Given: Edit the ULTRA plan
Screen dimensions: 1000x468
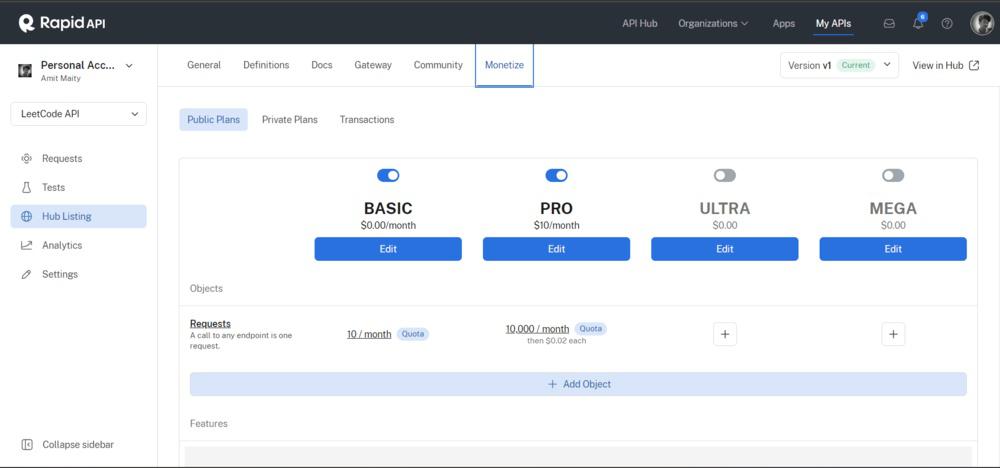Looking at the screenshot, I should click(x=724, y=249).
